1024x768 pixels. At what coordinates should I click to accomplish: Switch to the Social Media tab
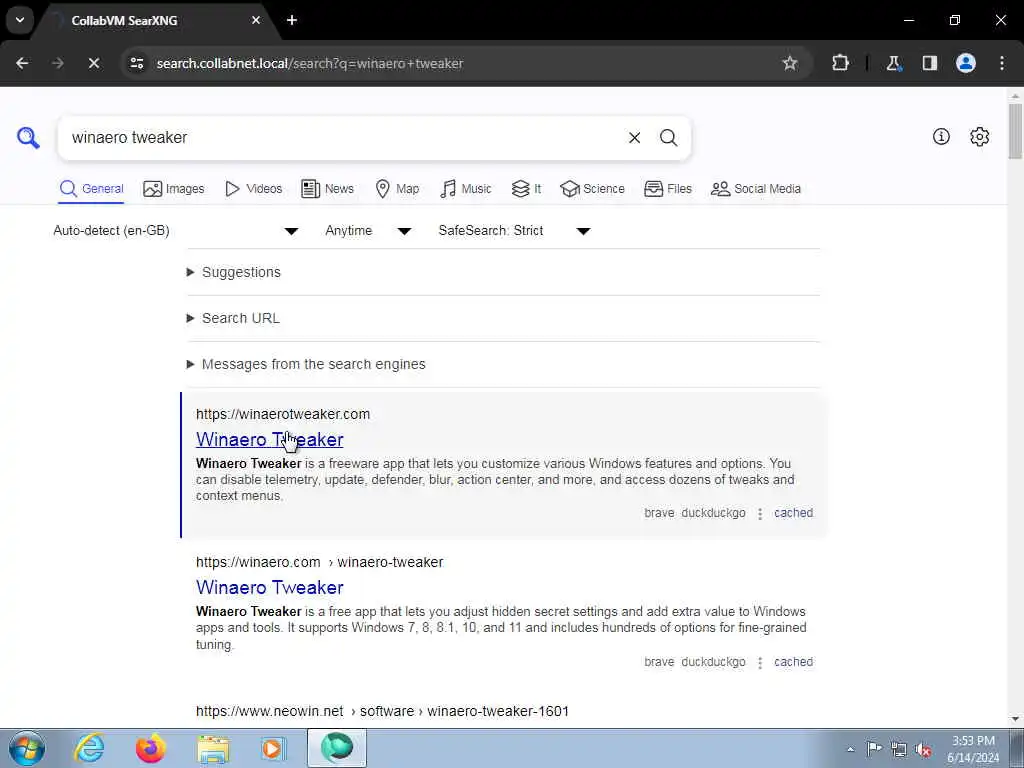[x=756, y=189]
